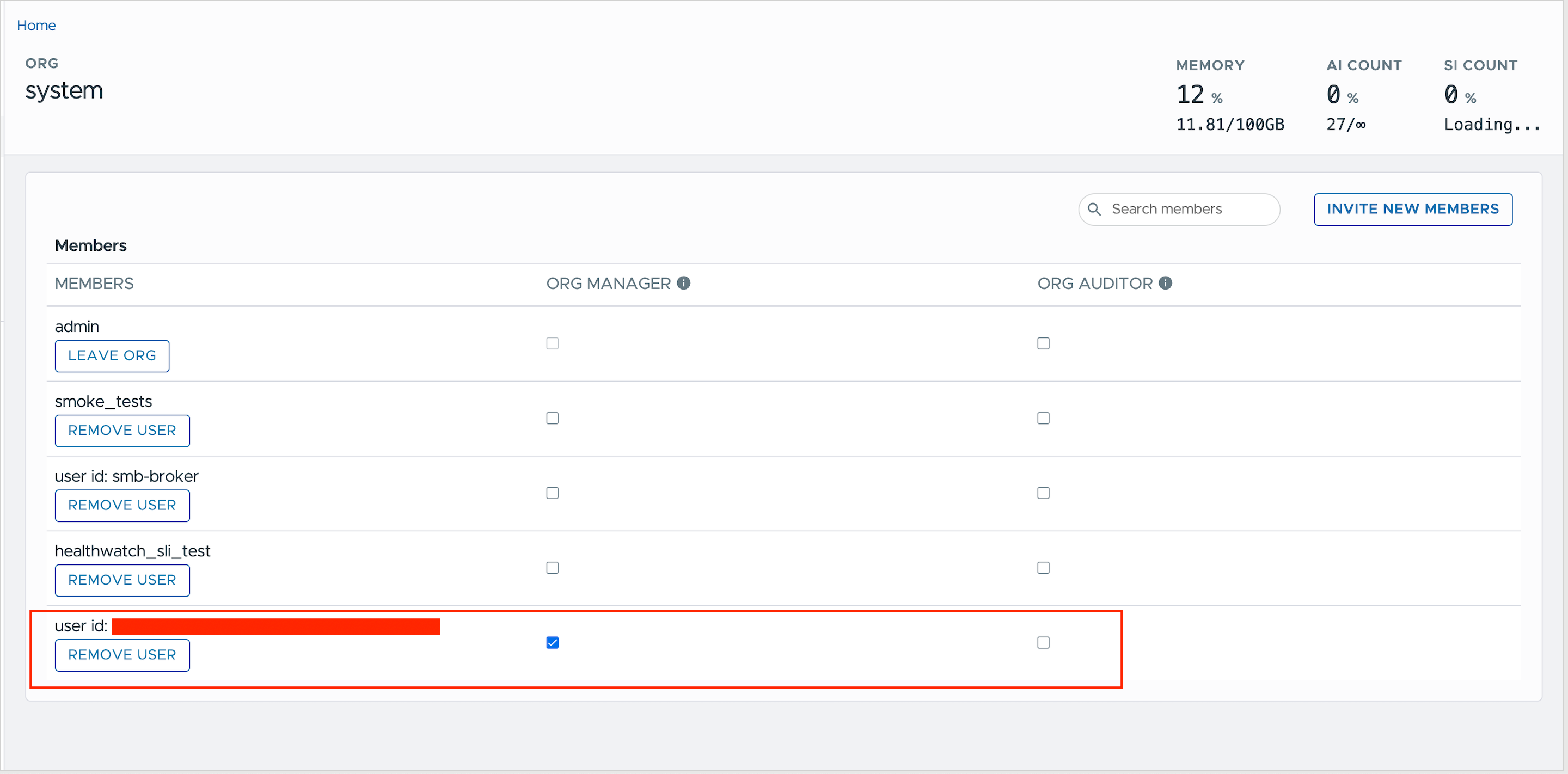This screenshot has height=774, width=1568.
Task: Remove the smb-broker user
Action: [x=122, y=505]
